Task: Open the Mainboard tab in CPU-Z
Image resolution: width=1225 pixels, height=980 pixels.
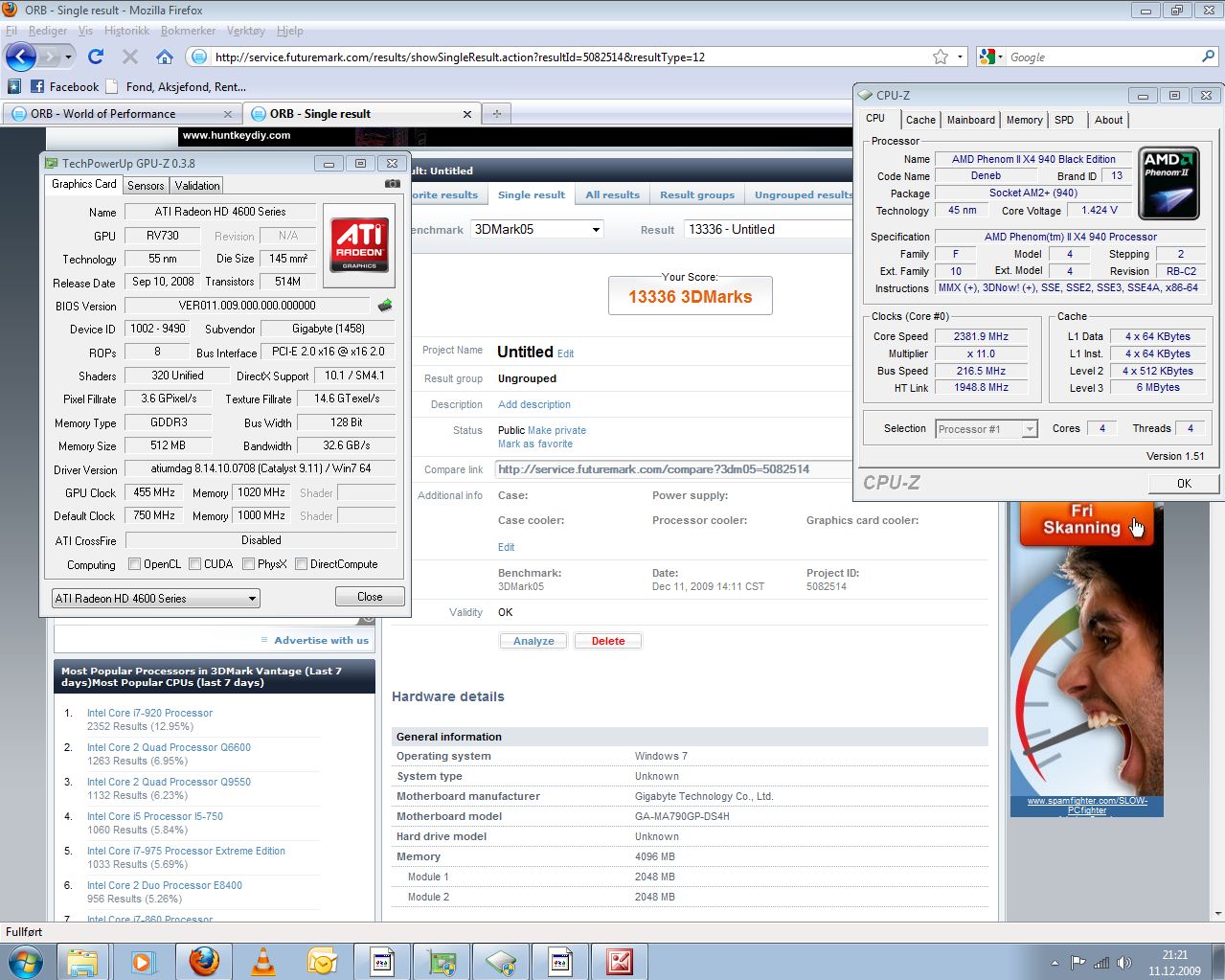Action: [971, 120]
